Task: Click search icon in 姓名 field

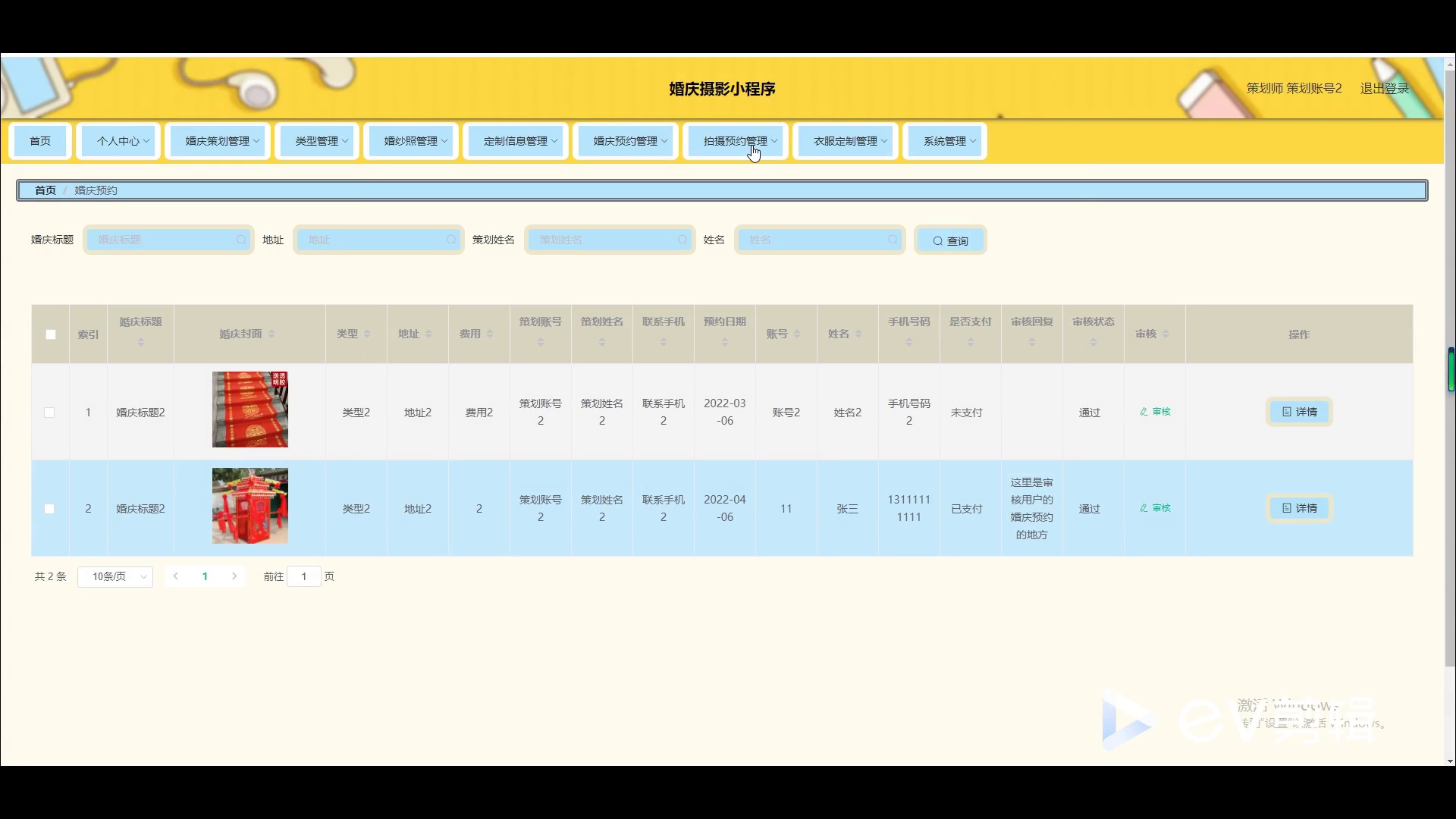Action: click(893, 240)
